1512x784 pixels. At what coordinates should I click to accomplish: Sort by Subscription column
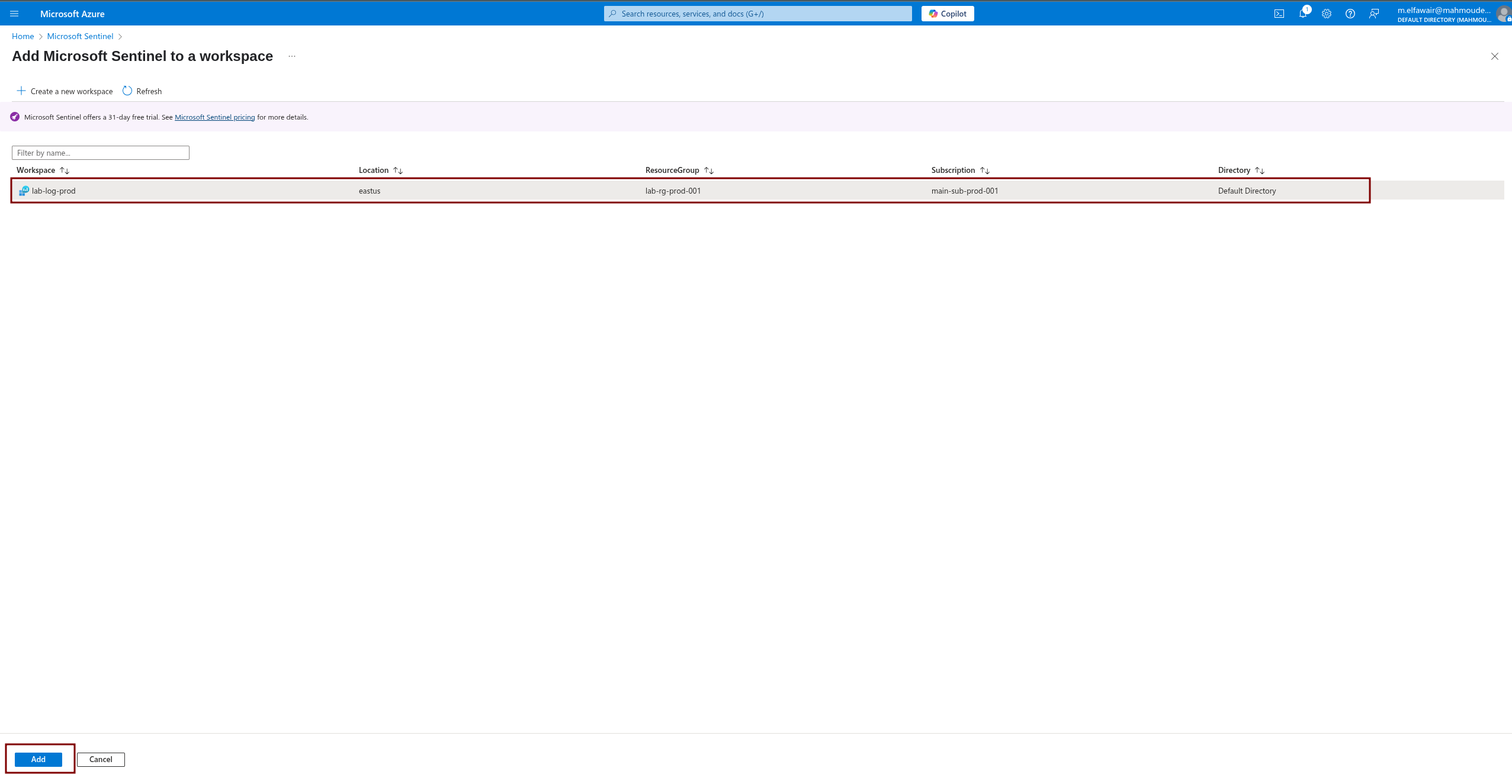tap(960, 171)
